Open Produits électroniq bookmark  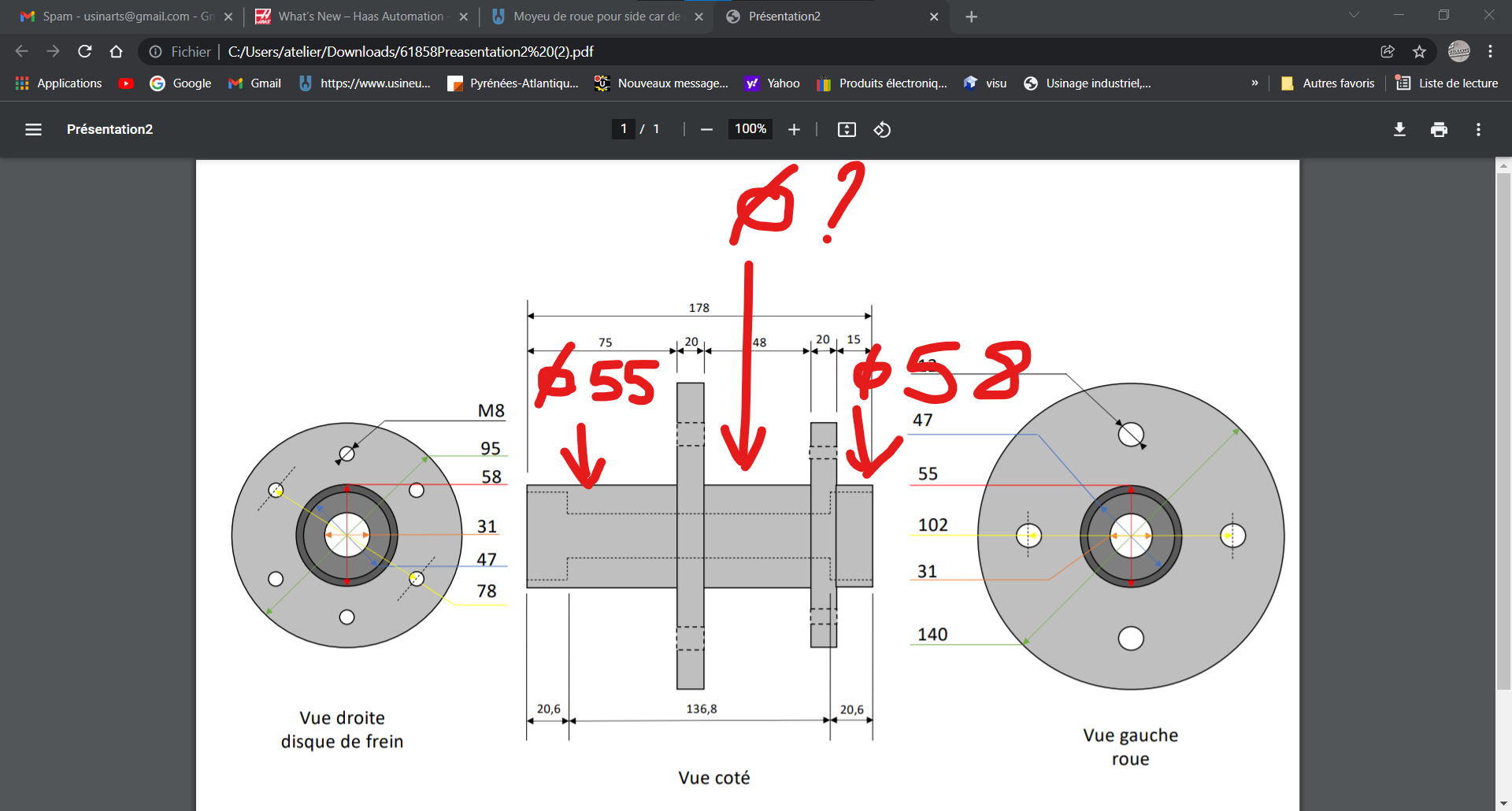point(881,83)
